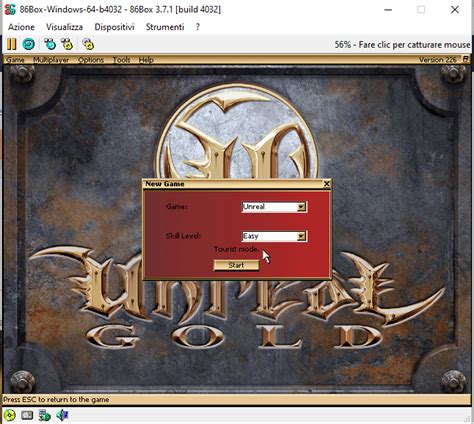The image size is (474, 424).
Task: Click the 86Box application icon in title bar
Action: click(x=10, y=9)
